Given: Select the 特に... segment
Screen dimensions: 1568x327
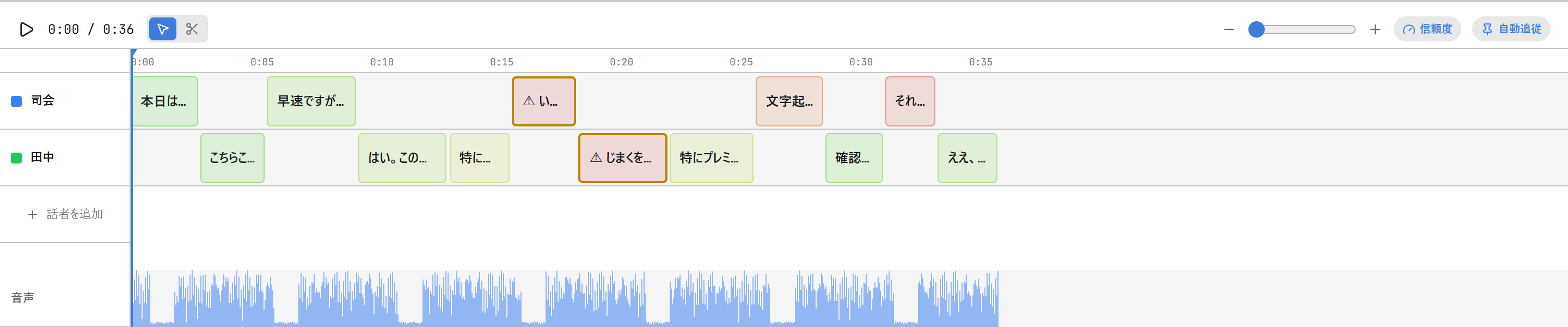Looking at the screenshot, I should coord(479,158).
